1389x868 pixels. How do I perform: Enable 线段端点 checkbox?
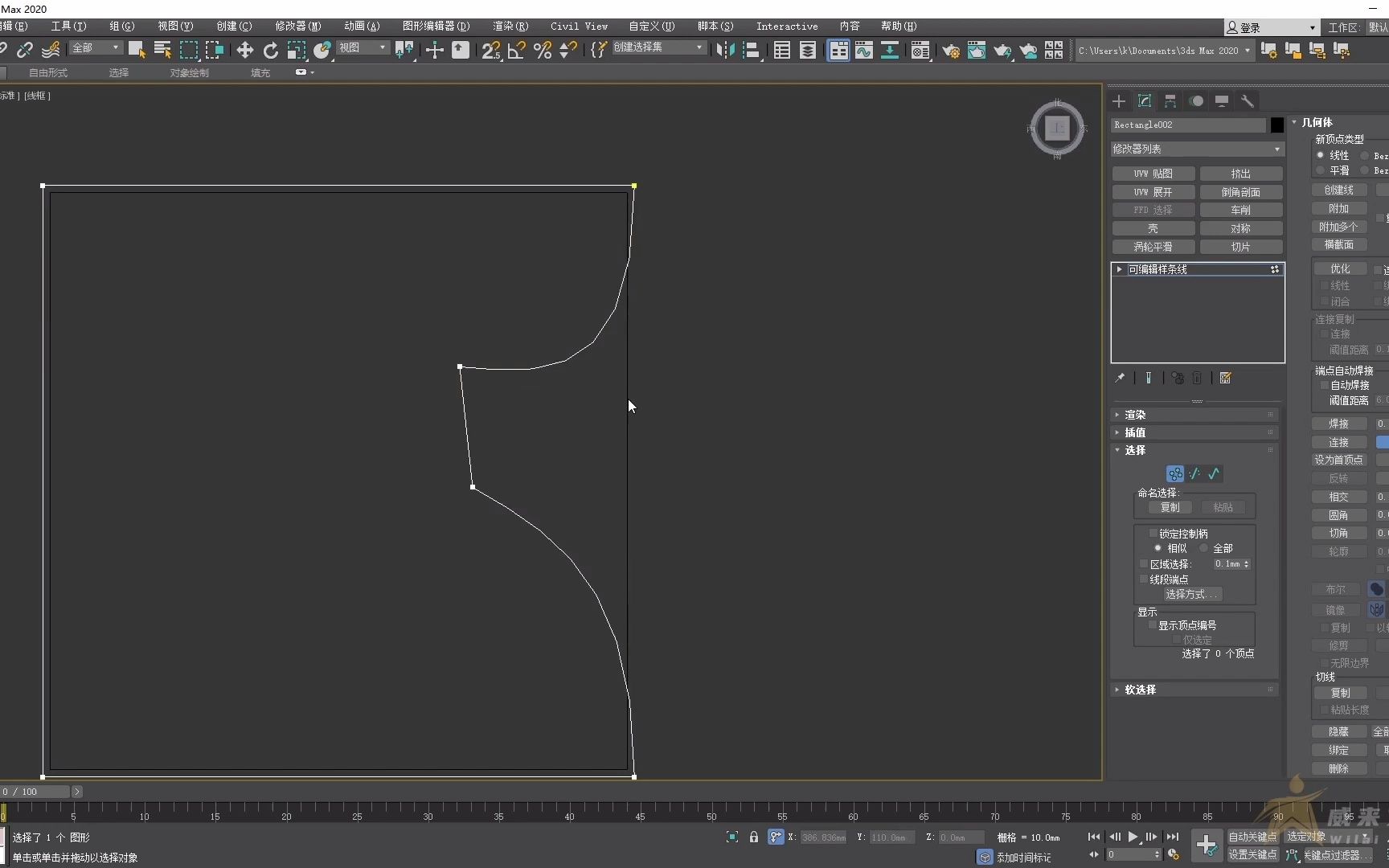pos(1145,579)
